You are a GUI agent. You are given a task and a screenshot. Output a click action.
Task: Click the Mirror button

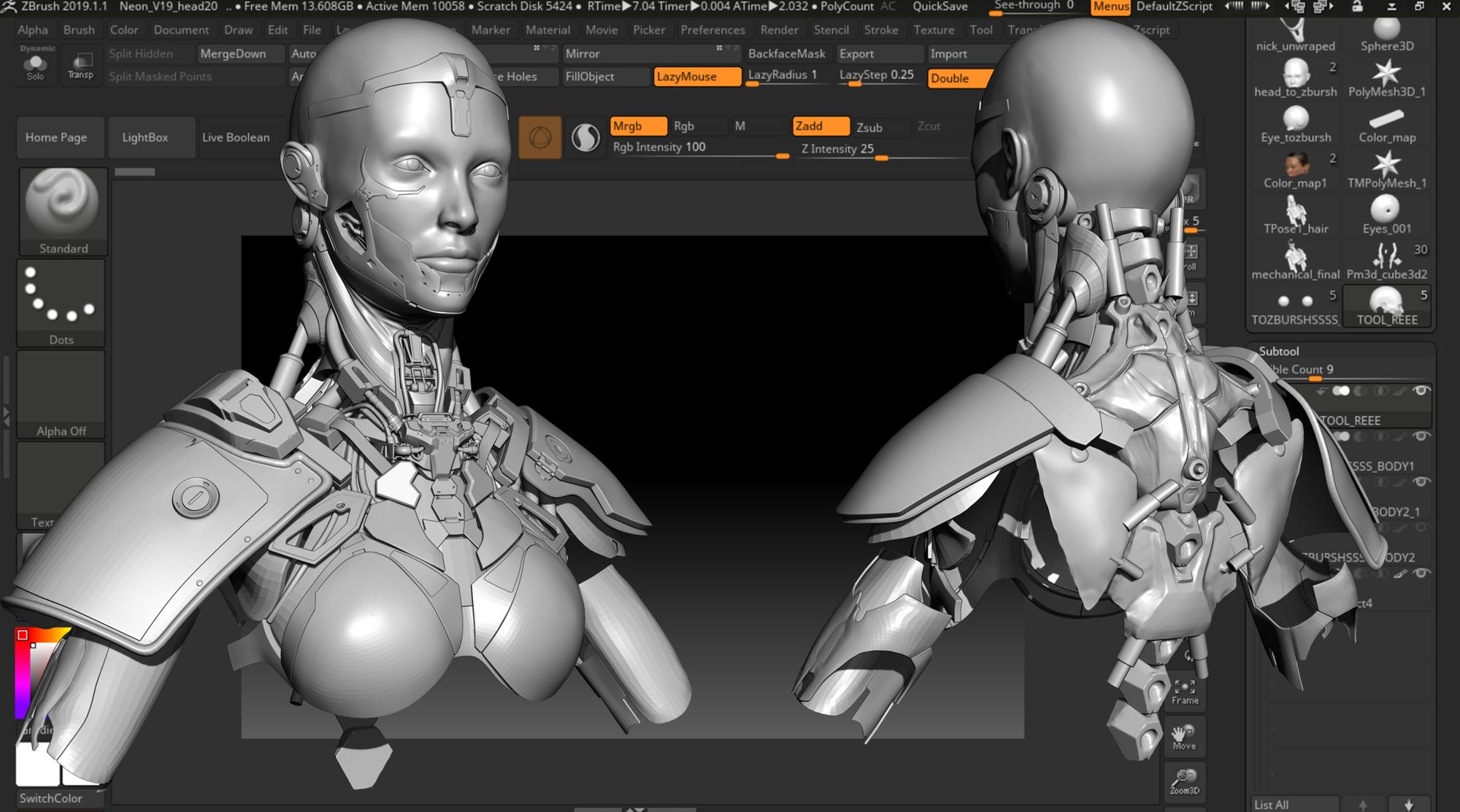click(x=652, y=54)
